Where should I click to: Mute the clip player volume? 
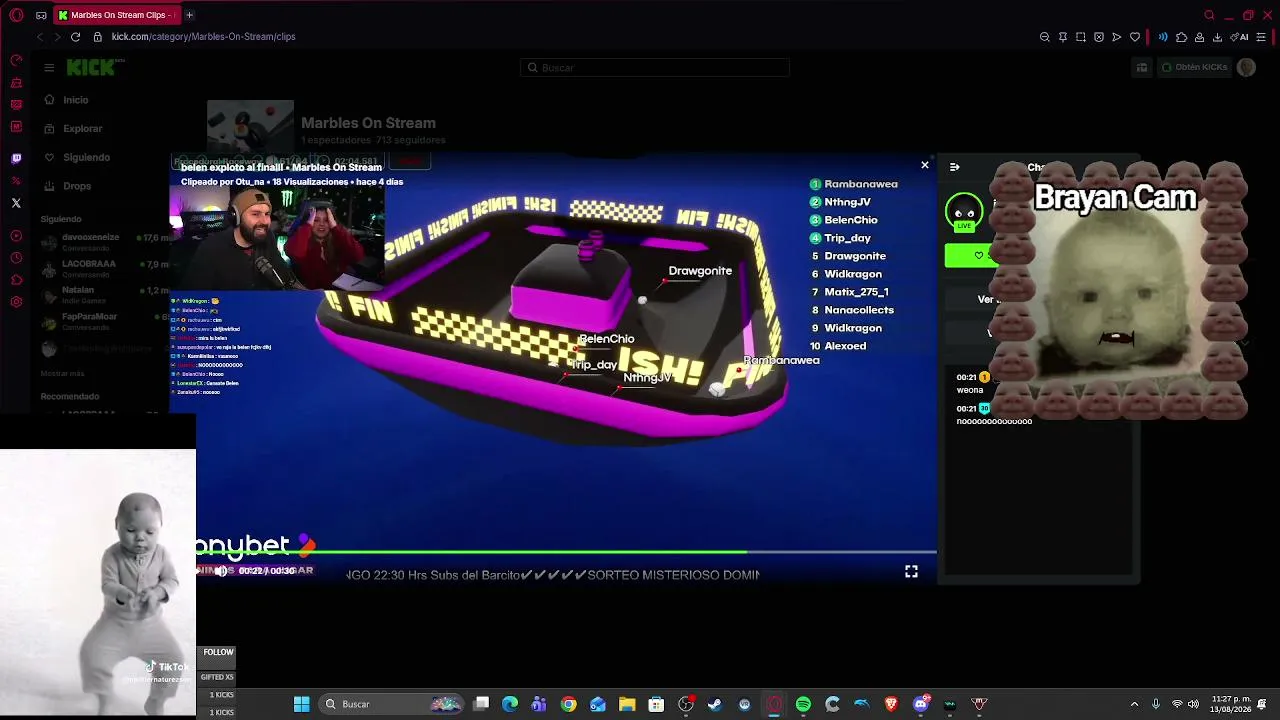point(222,571)
